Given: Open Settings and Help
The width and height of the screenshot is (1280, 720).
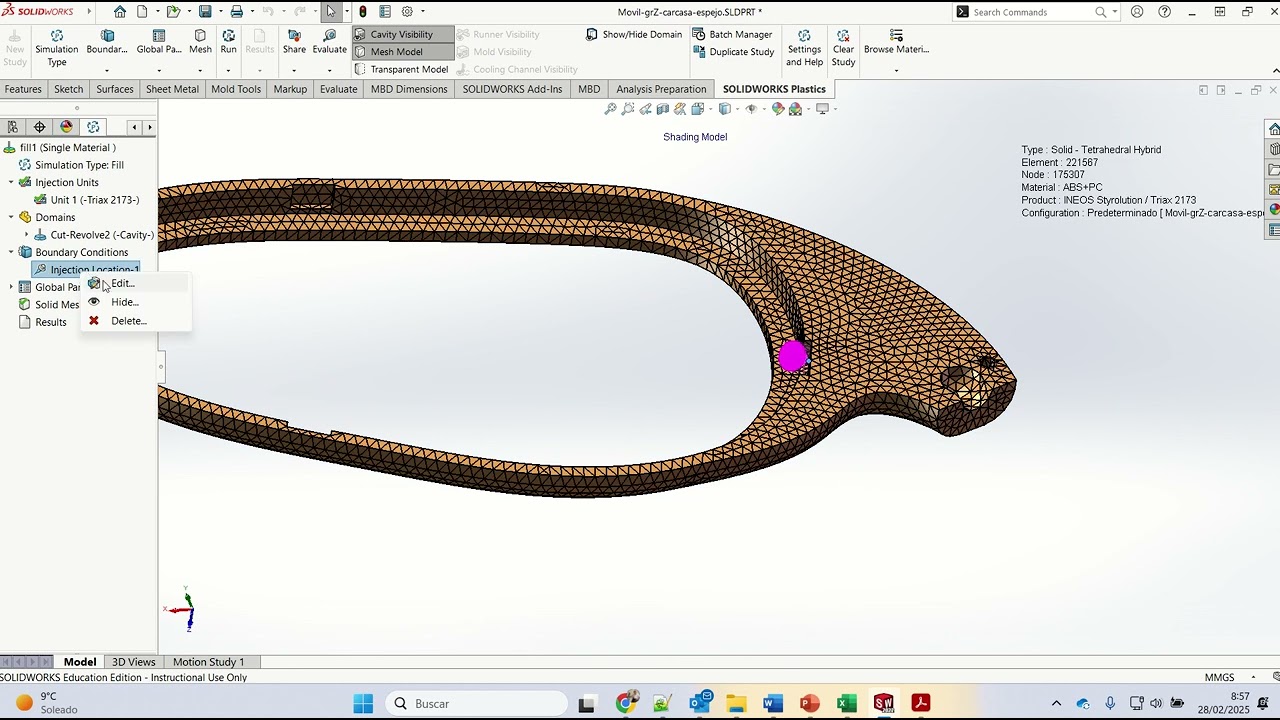Looking at the screenshot, I should (804, 48).
